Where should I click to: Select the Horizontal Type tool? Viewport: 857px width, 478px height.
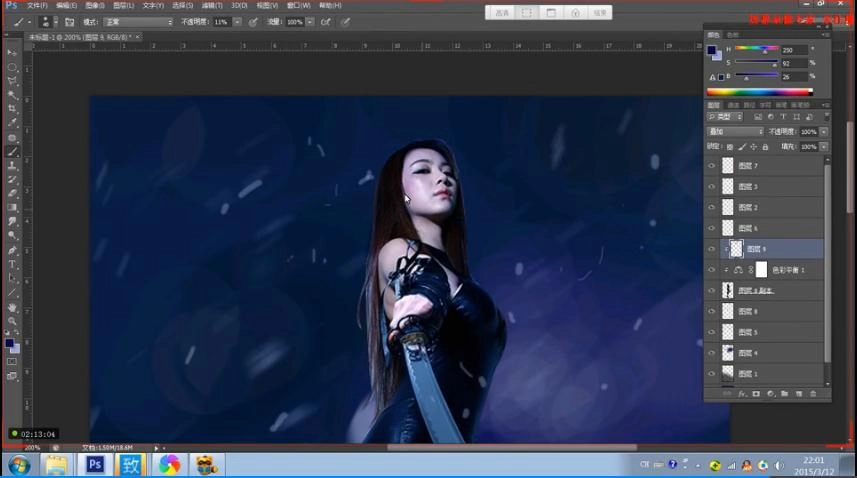click(12, 264)
